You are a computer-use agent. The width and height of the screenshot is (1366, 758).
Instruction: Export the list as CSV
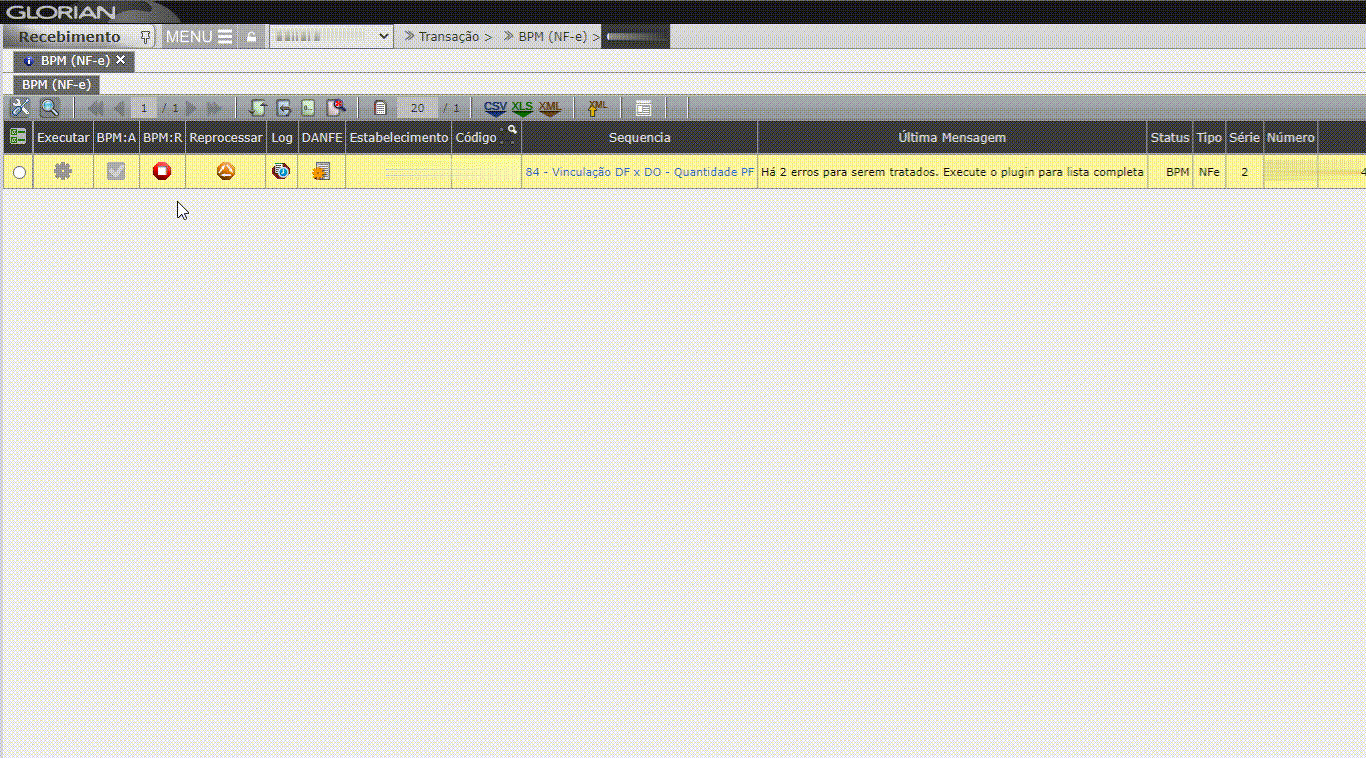495,108
